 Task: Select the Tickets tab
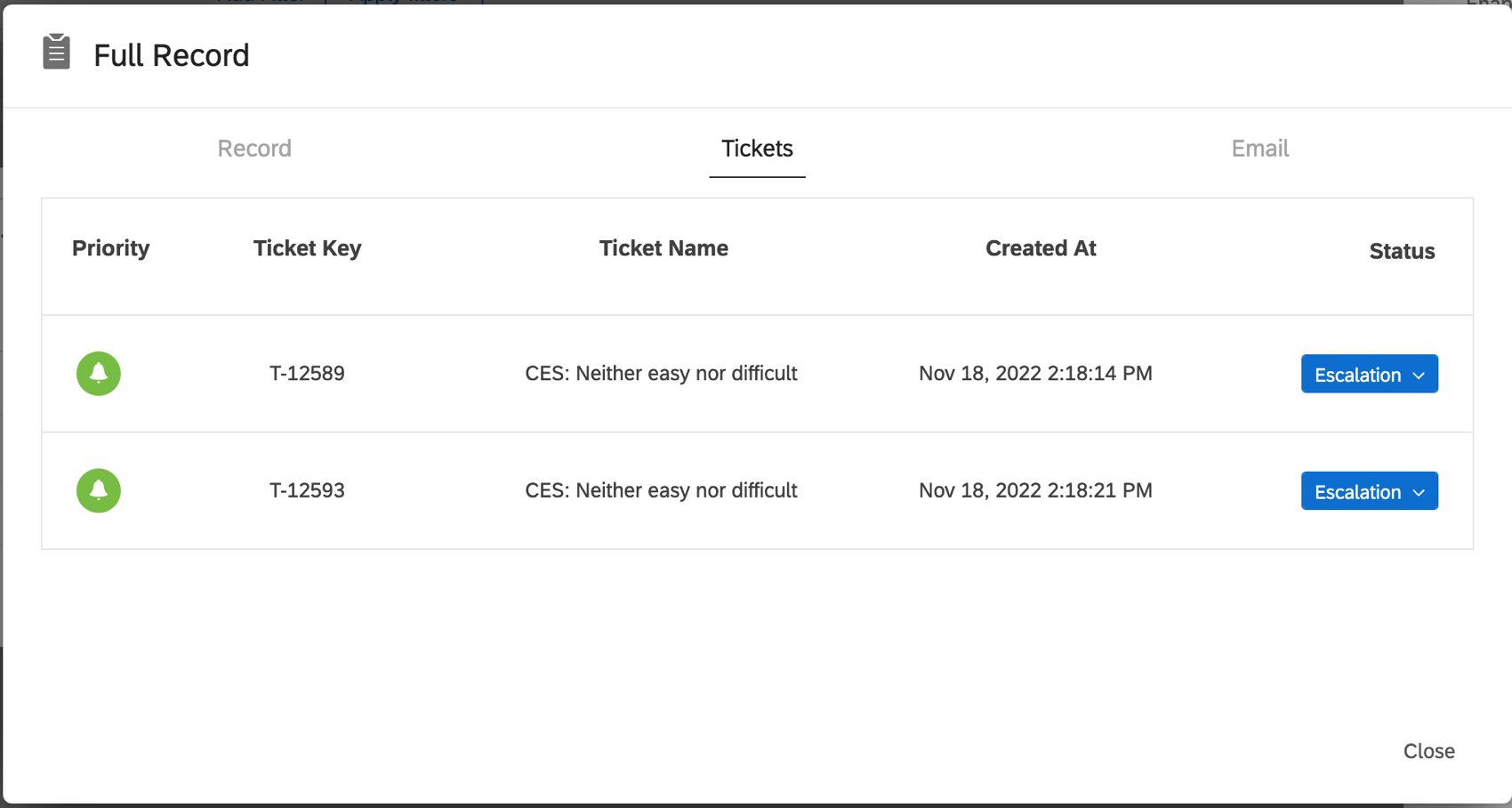tap(757, 149)
